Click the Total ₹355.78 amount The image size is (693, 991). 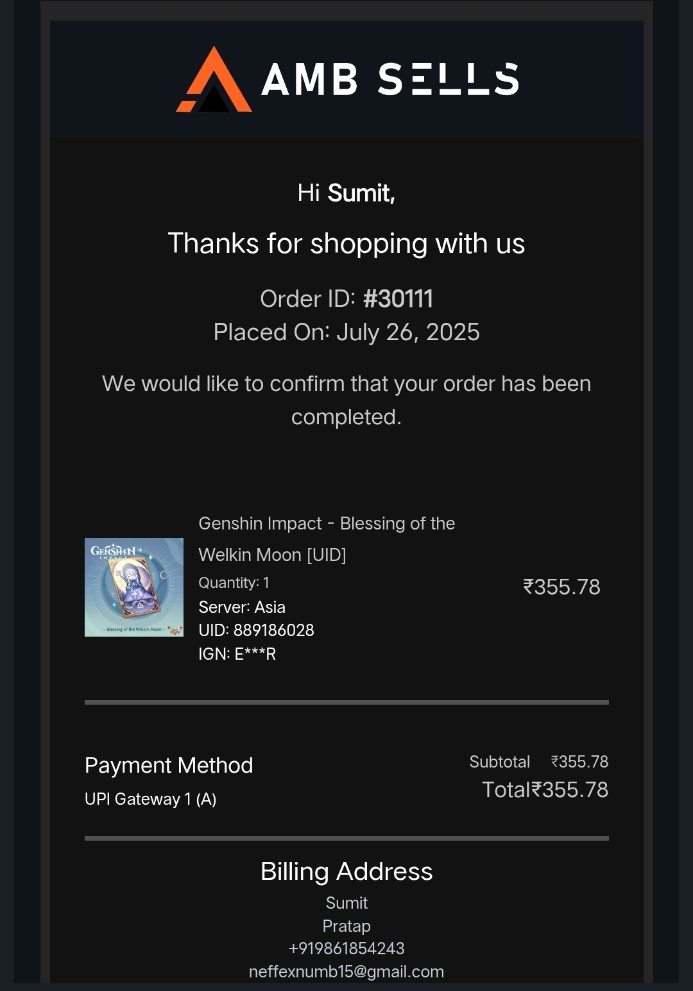tap(545, 789)
